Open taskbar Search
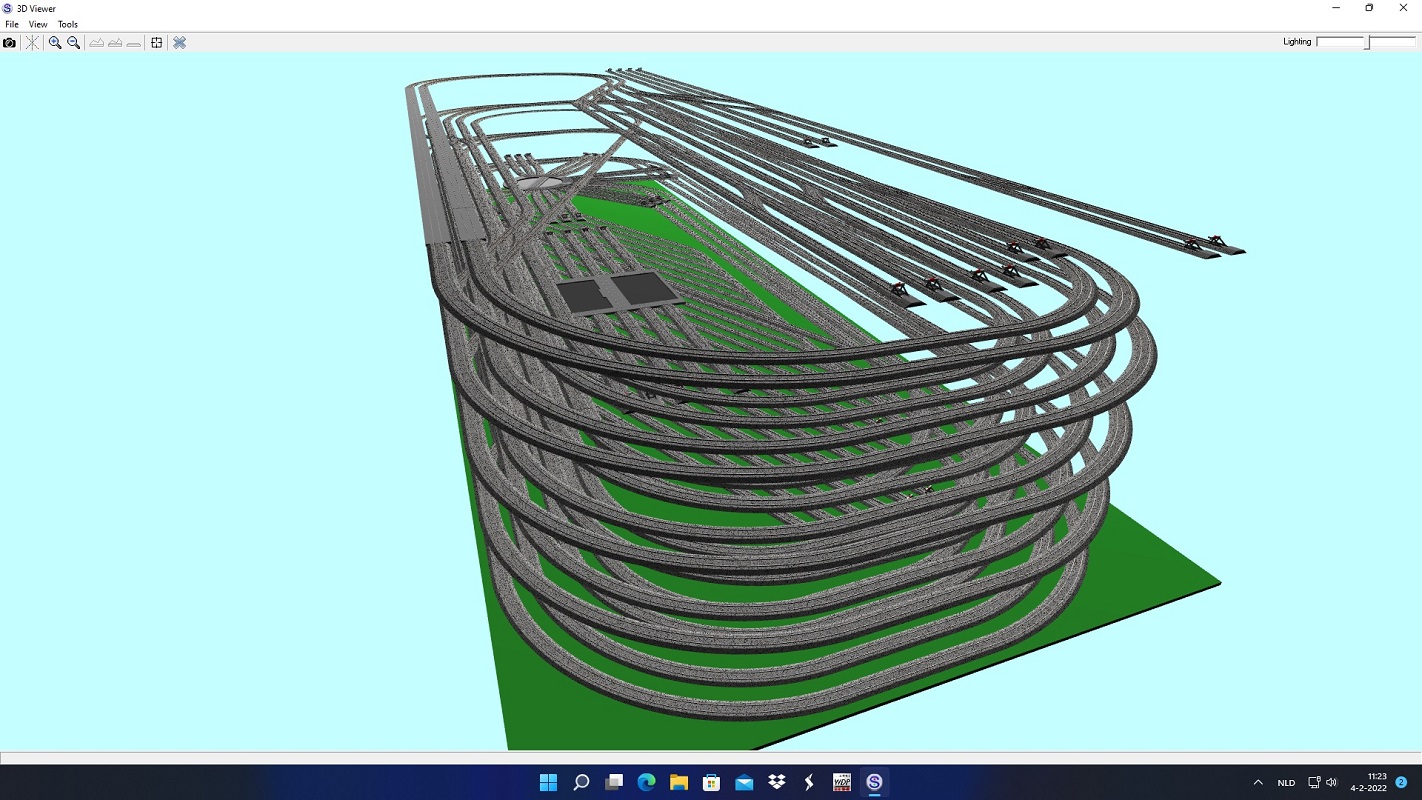 point(581,782)
